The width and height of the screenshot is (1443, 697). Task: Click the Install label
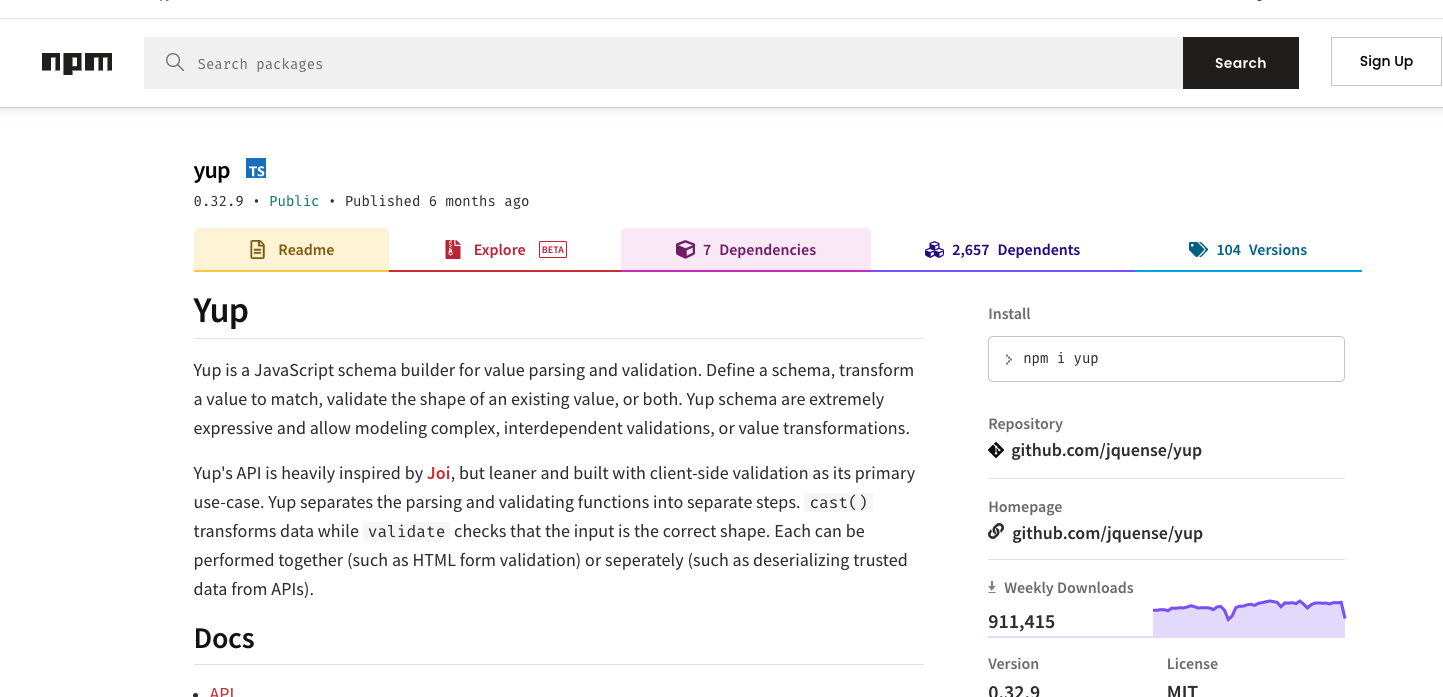tap(1009, 314)
